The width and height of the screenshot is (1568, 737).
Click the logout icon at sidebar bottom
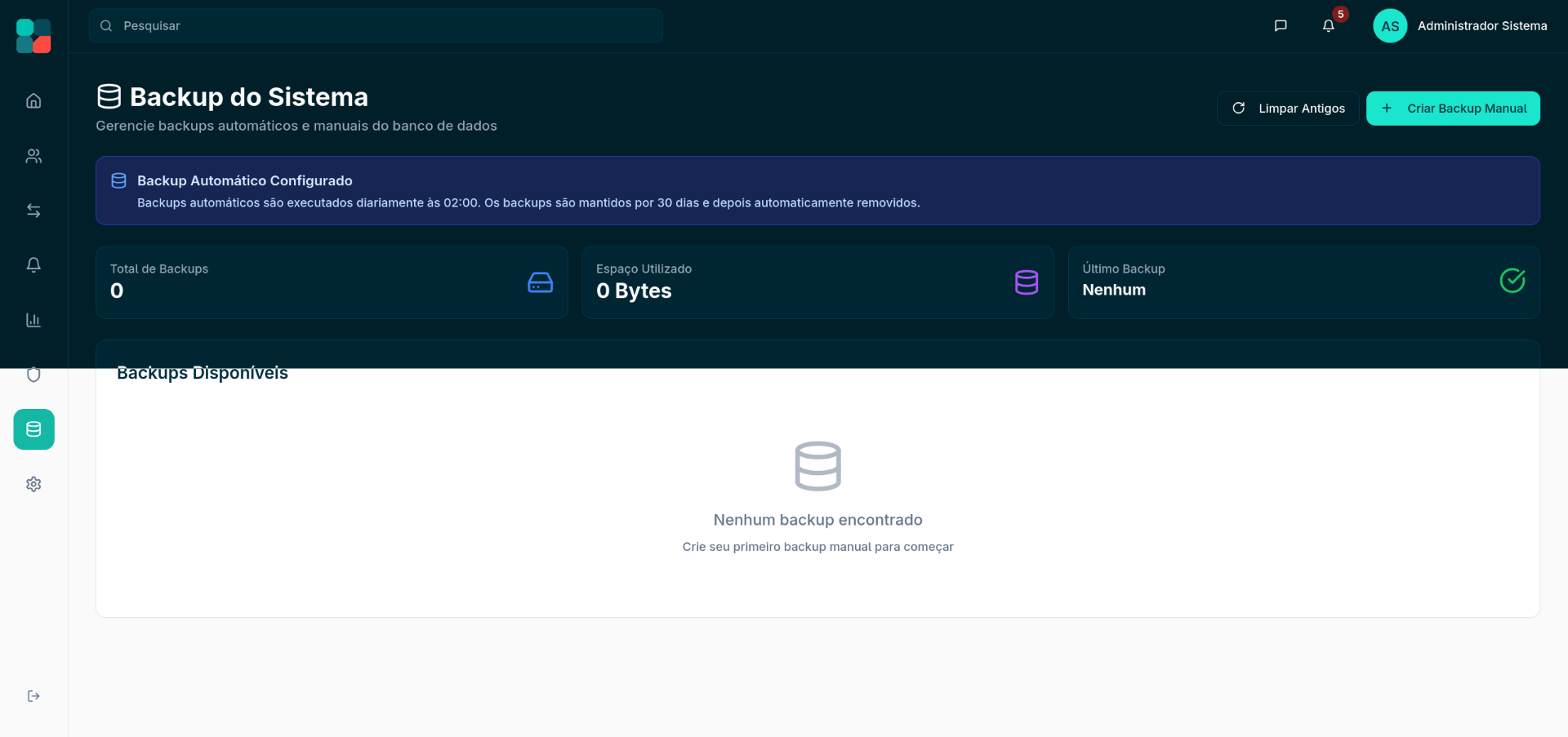tap(33, 696)
